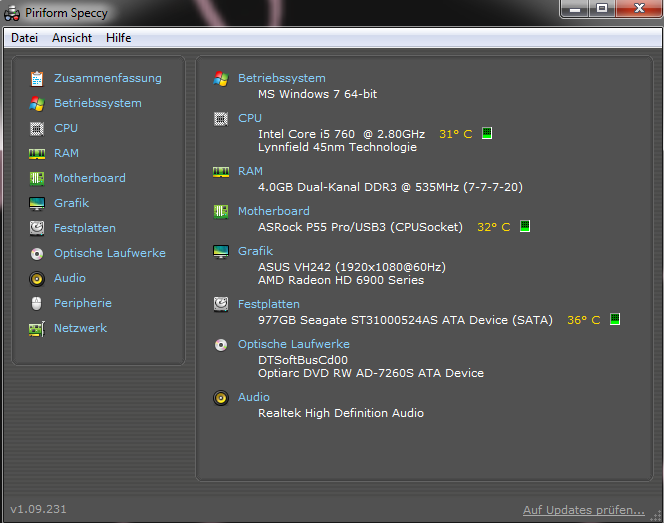Open the Datei menu
Viewport: 664px width, 523px height.
25,38
